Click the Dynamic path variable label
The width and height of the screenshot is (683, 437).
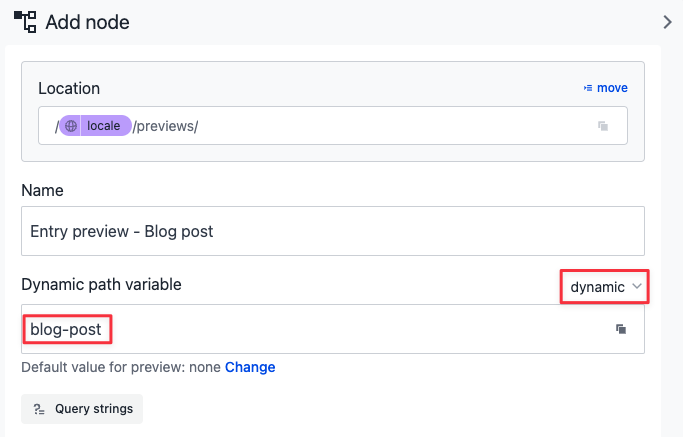click(x=101, y=284)
